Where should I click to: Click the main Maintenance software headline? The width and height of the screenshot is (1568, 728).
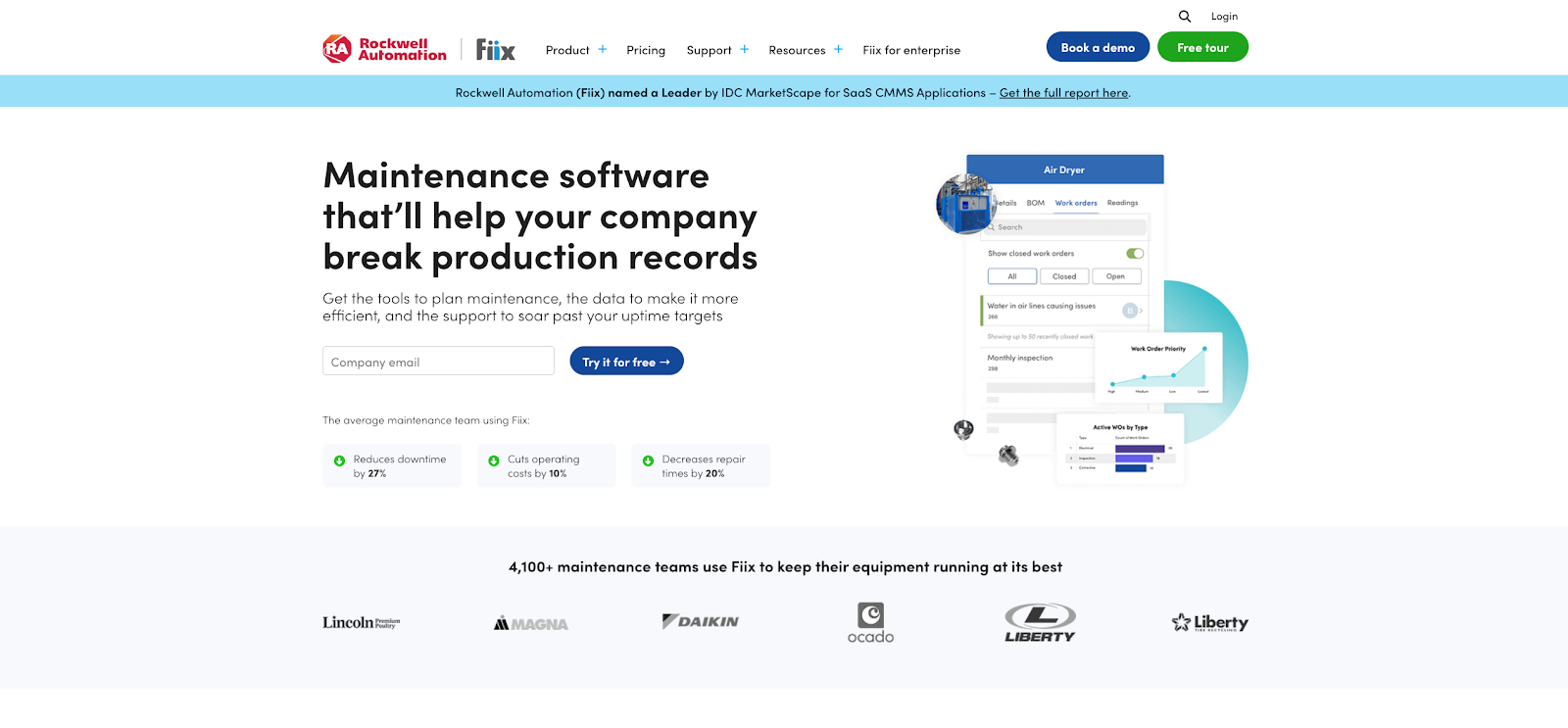tap(540, 217)
